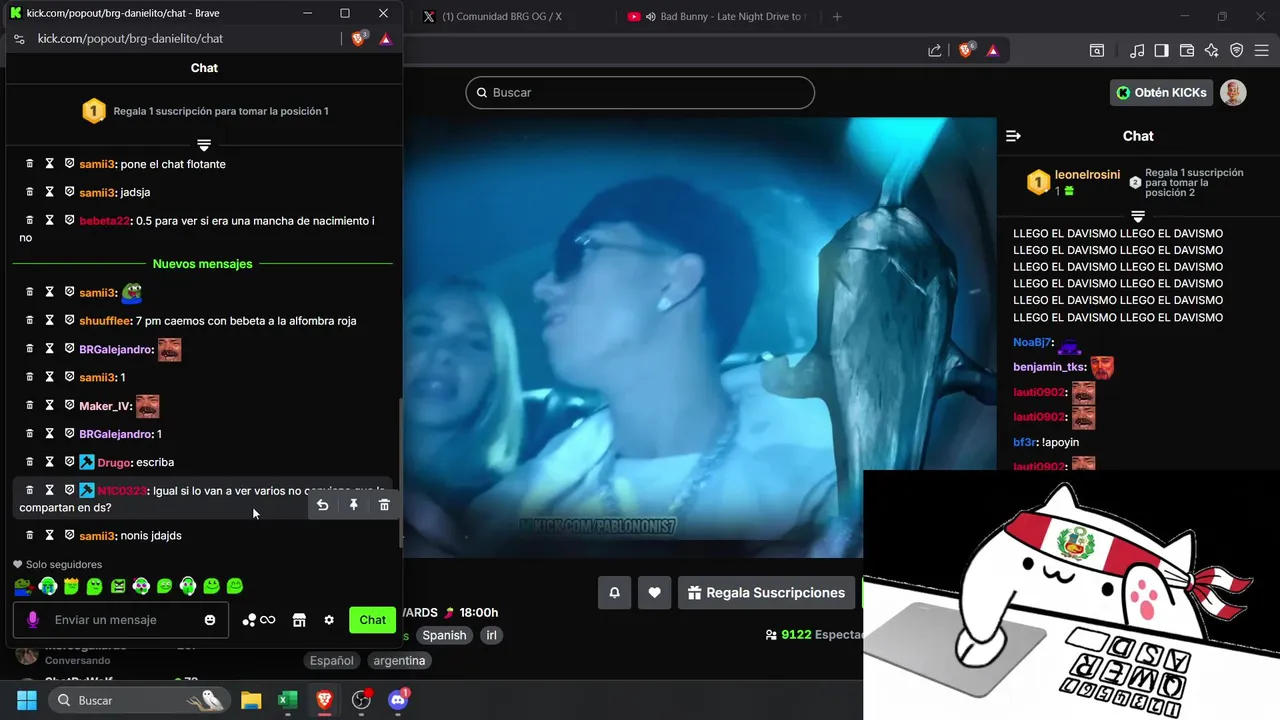The image size is (1280, 720).
Task: Expand leaderboard arrow in main chat
Action: click(x=1138, y=216)
